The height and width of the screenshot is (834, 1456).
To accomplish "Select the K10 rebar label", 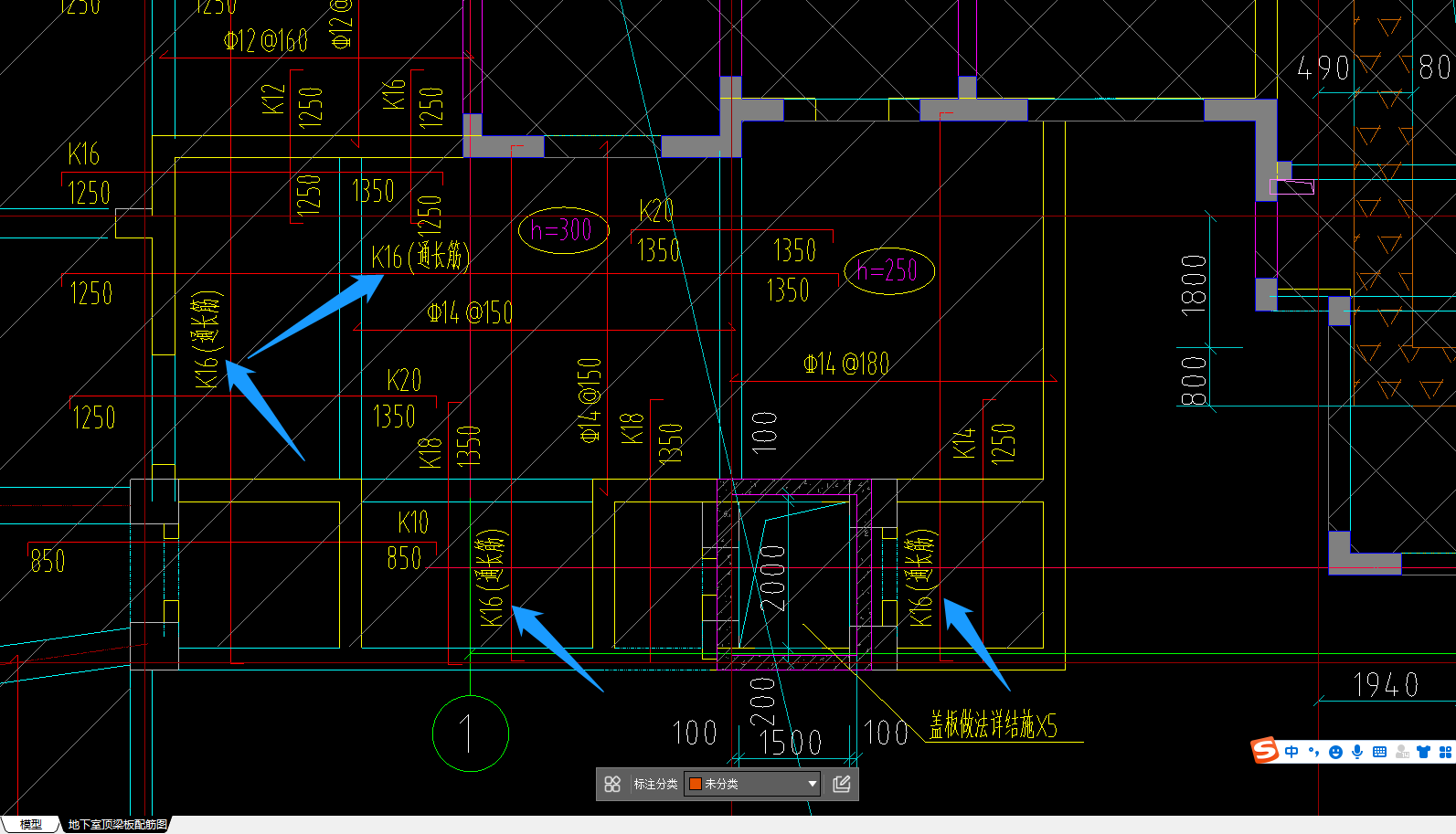I will 413,523.
